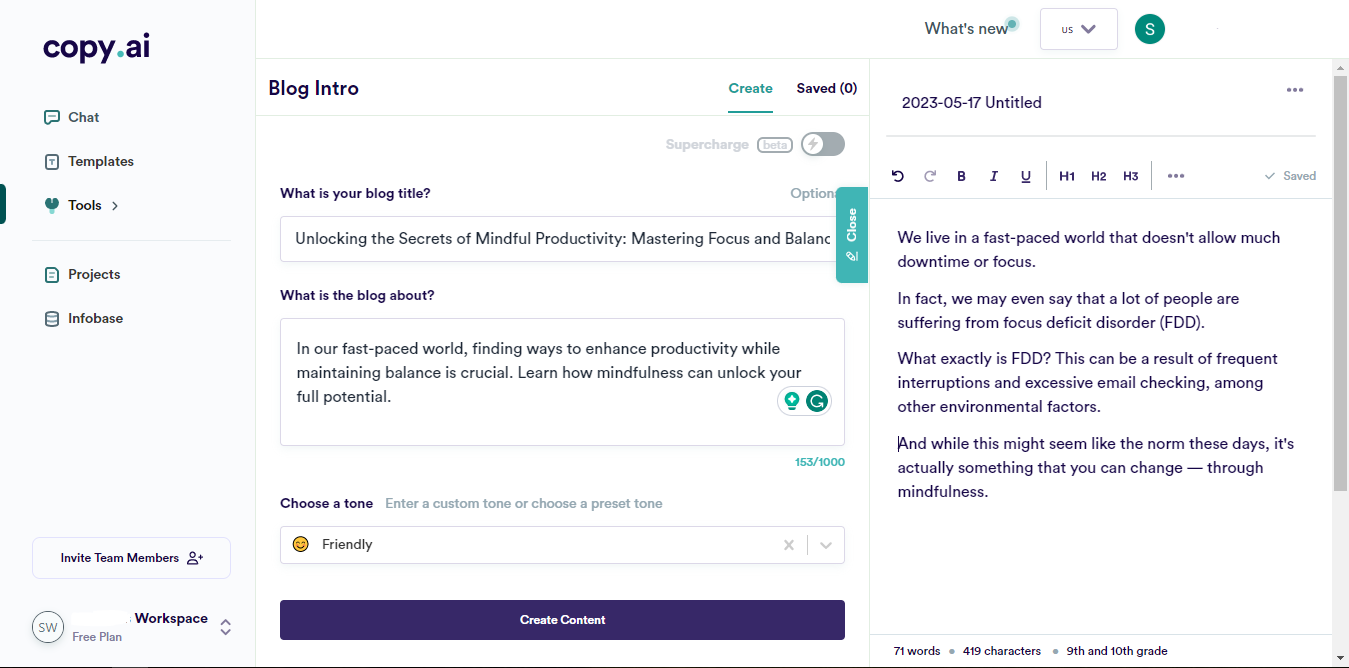Click the 419 characters count
The image size is (1349, 668).
1002,651
